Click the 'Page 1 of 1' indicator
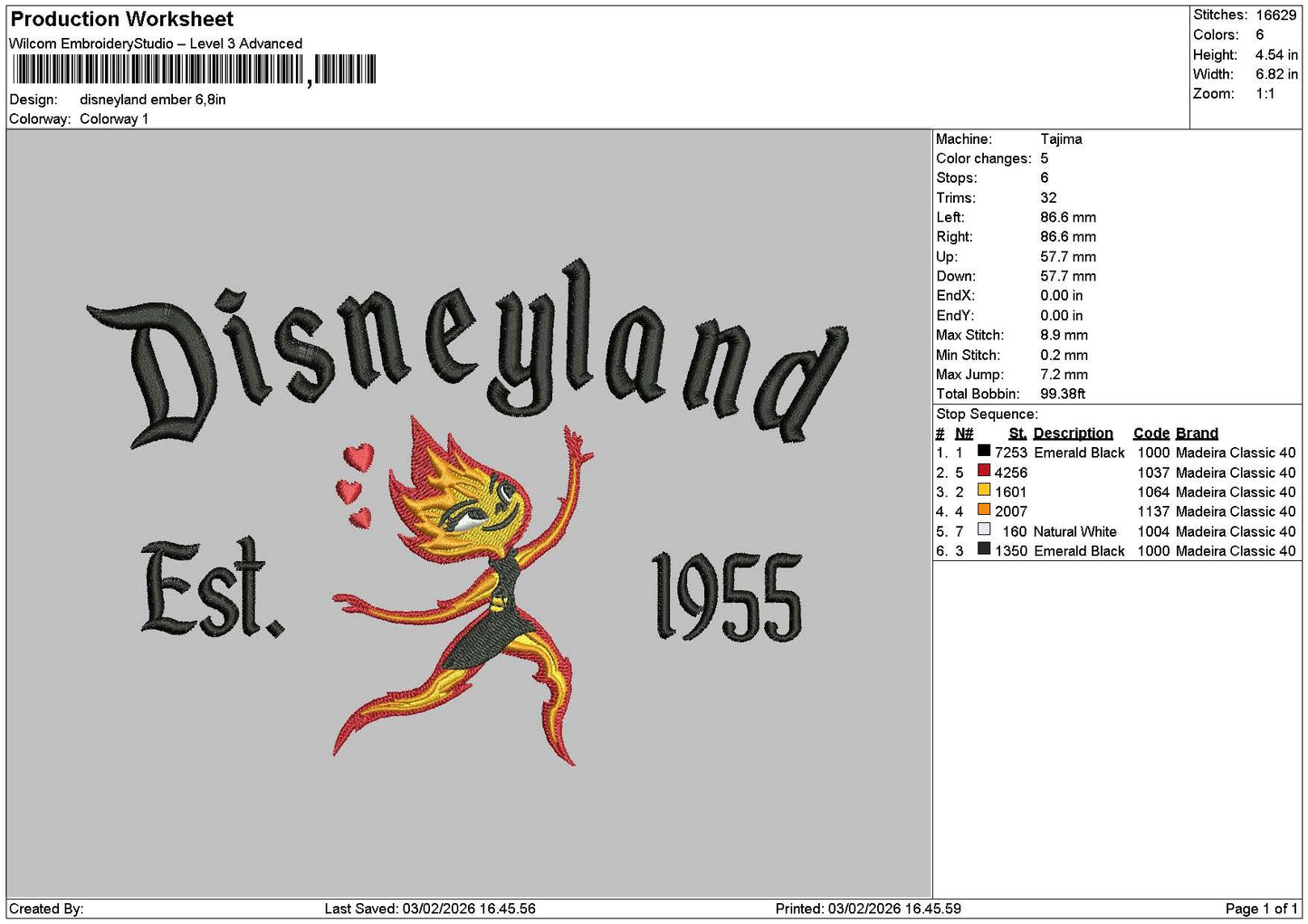Viewport: 1308px width, 924px height. pos(1261,909)
